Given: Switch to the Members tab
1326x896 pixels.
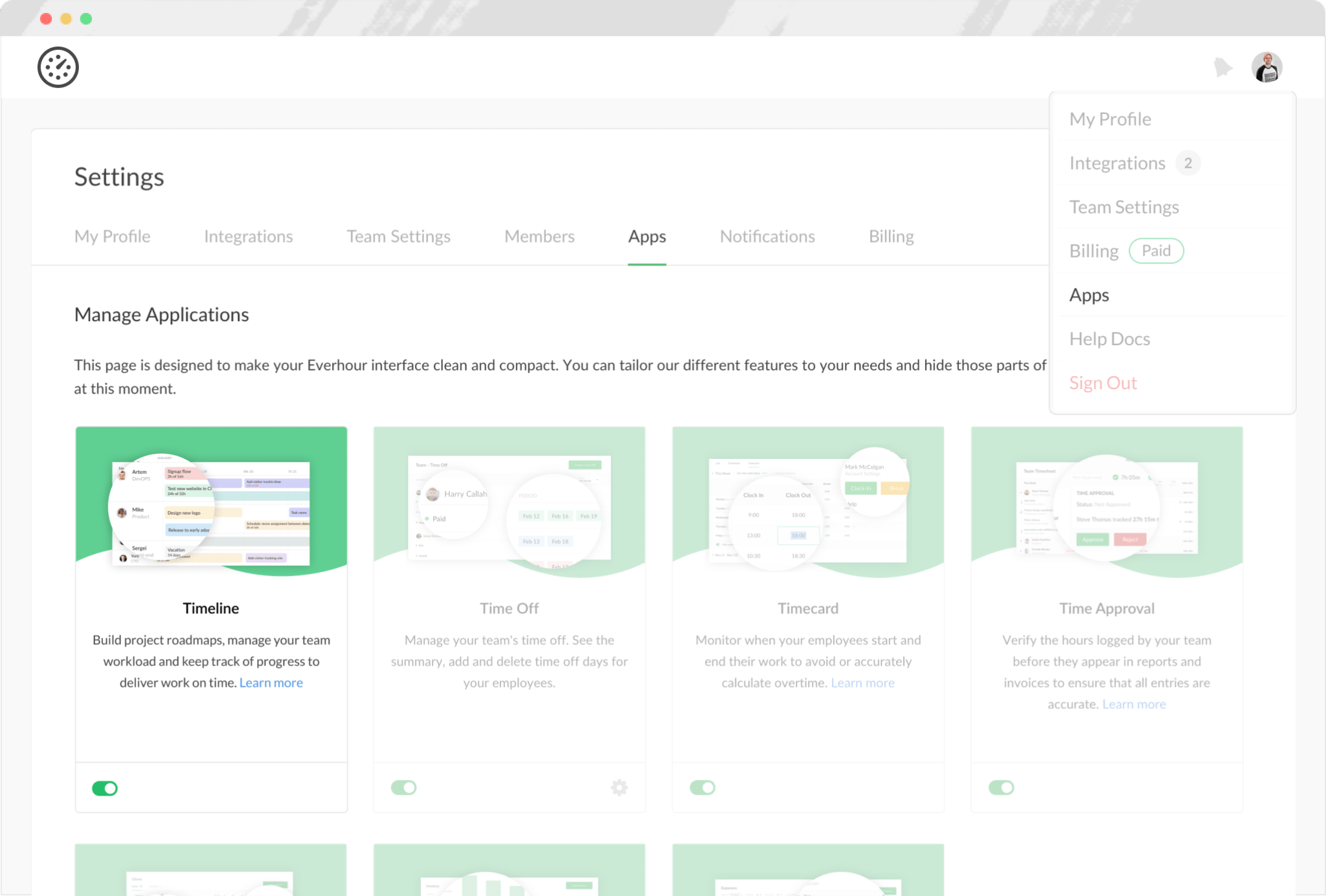Looking at the screenshot, I should tap(539, 236).
